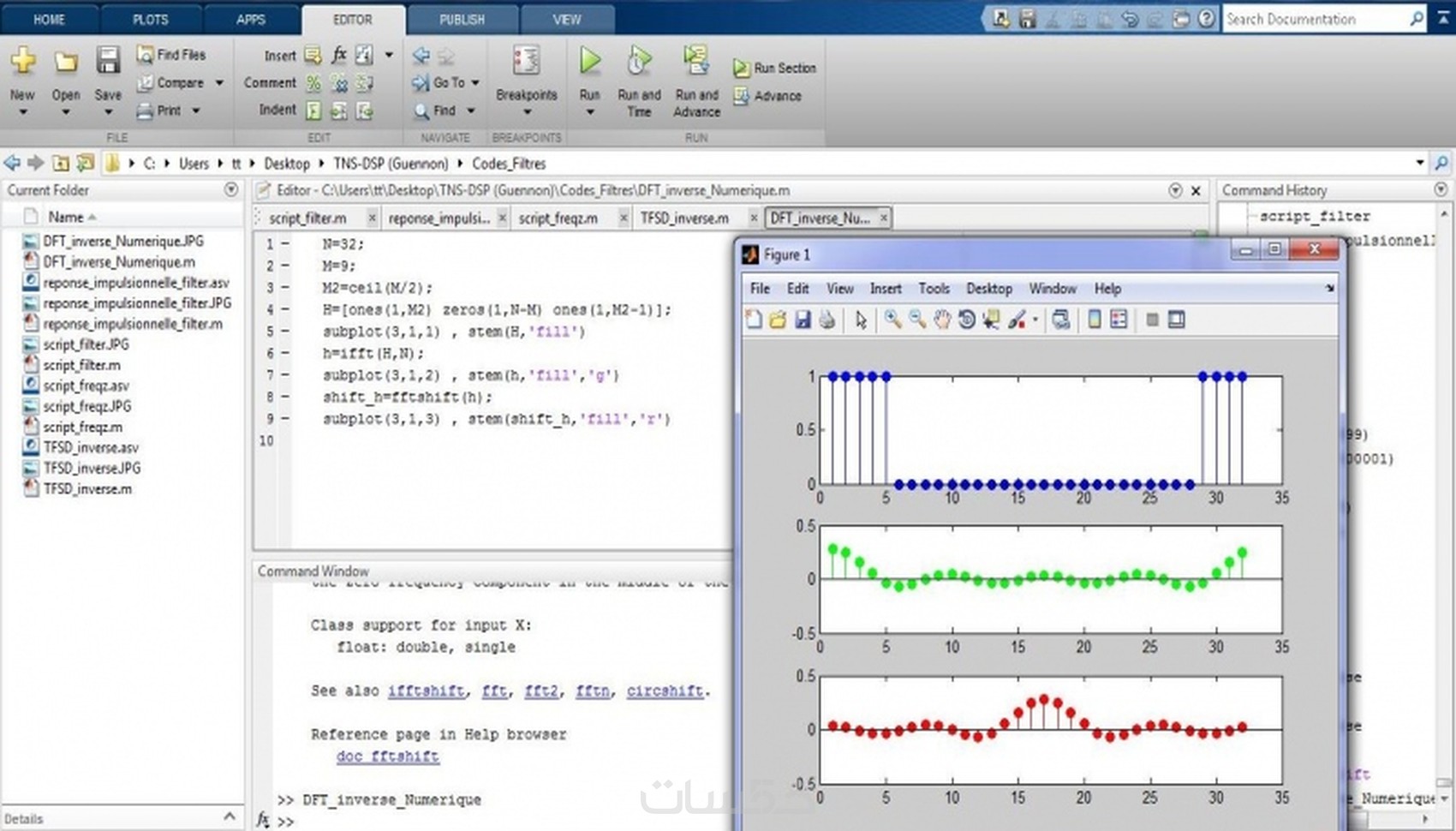
Task: Select the script_freqz.m editor tab
Action: [x=560, y=218]
